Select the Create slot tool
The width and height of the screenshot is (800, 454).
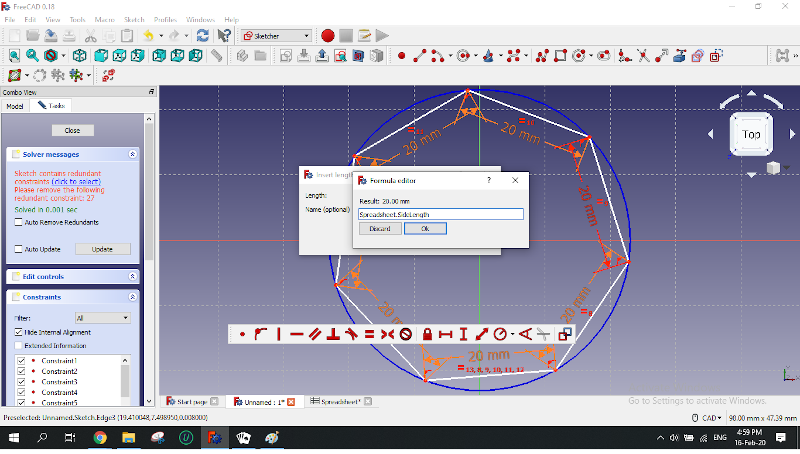tap(604, 56)
